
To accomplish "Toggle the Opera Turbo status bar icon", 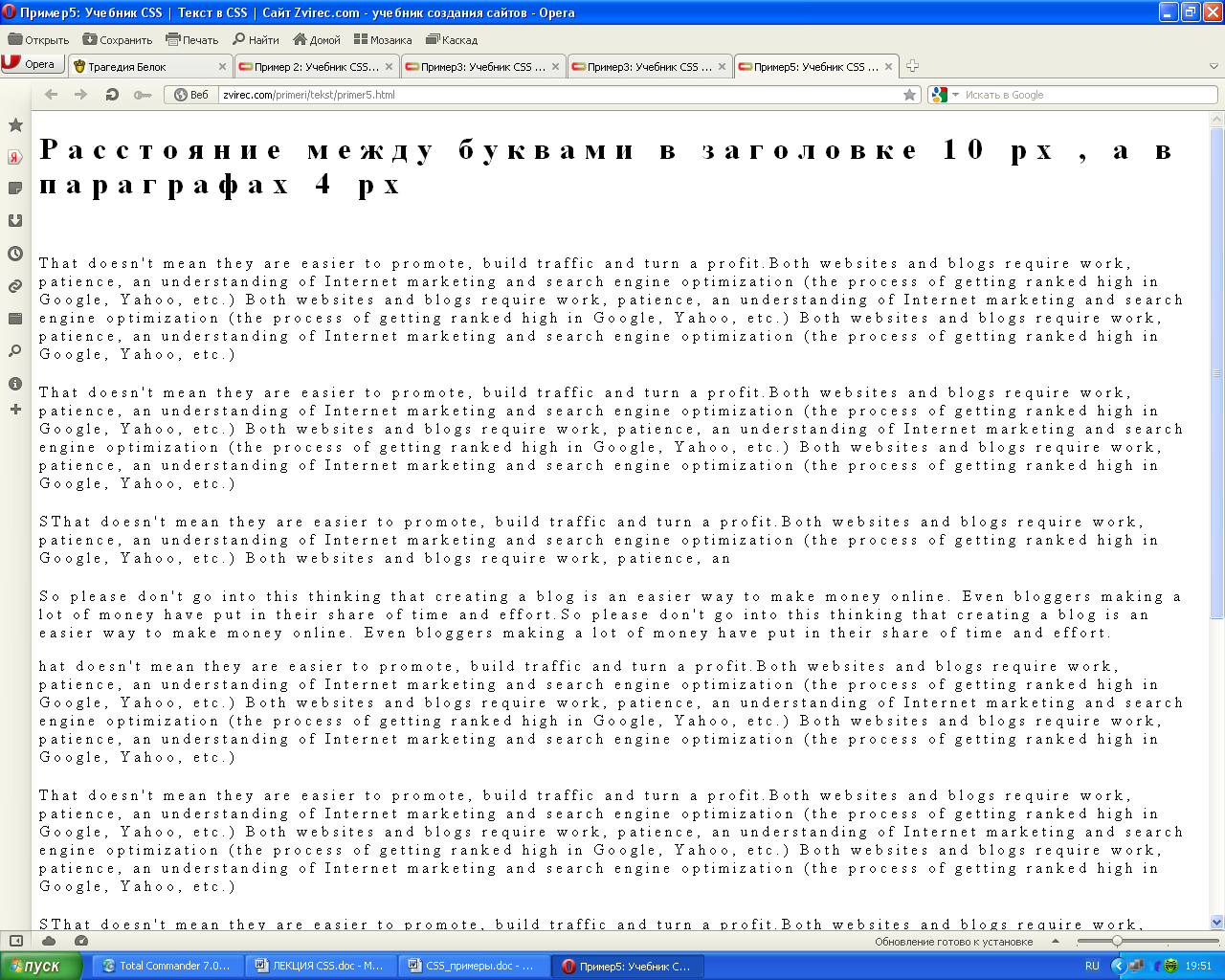I will [81, 941].
